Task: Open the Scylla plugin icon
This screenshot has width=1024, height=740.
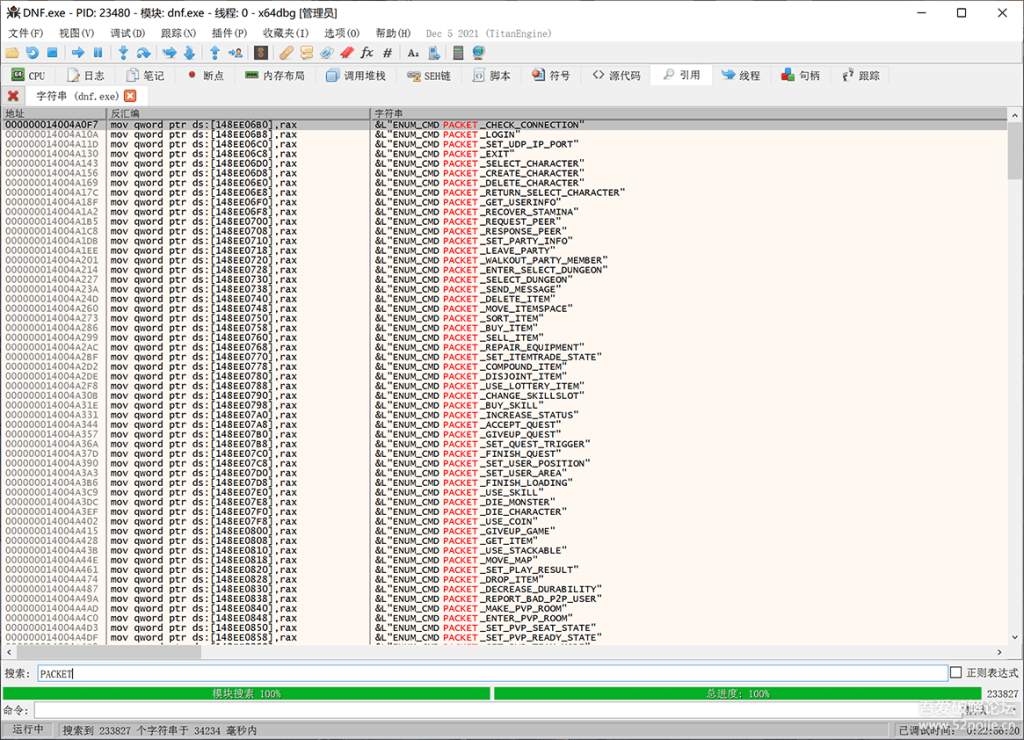Action: click(x=261, y=53)
